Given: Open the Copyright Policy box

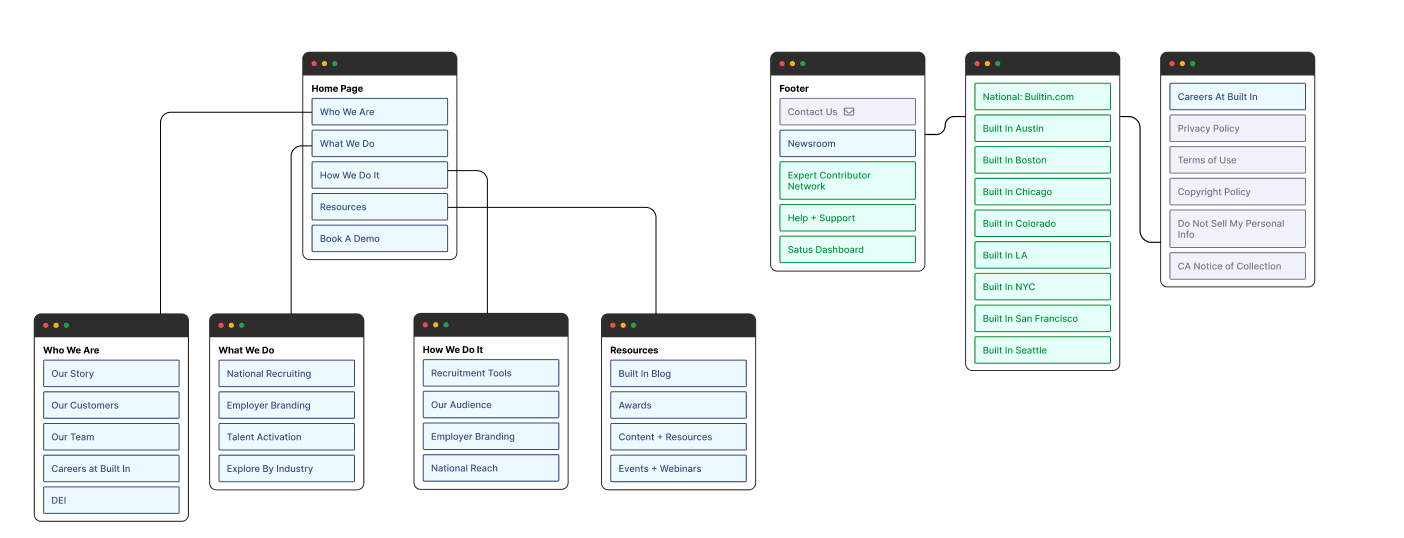Looking at the screenshot, I should [x=1238, y=192].
